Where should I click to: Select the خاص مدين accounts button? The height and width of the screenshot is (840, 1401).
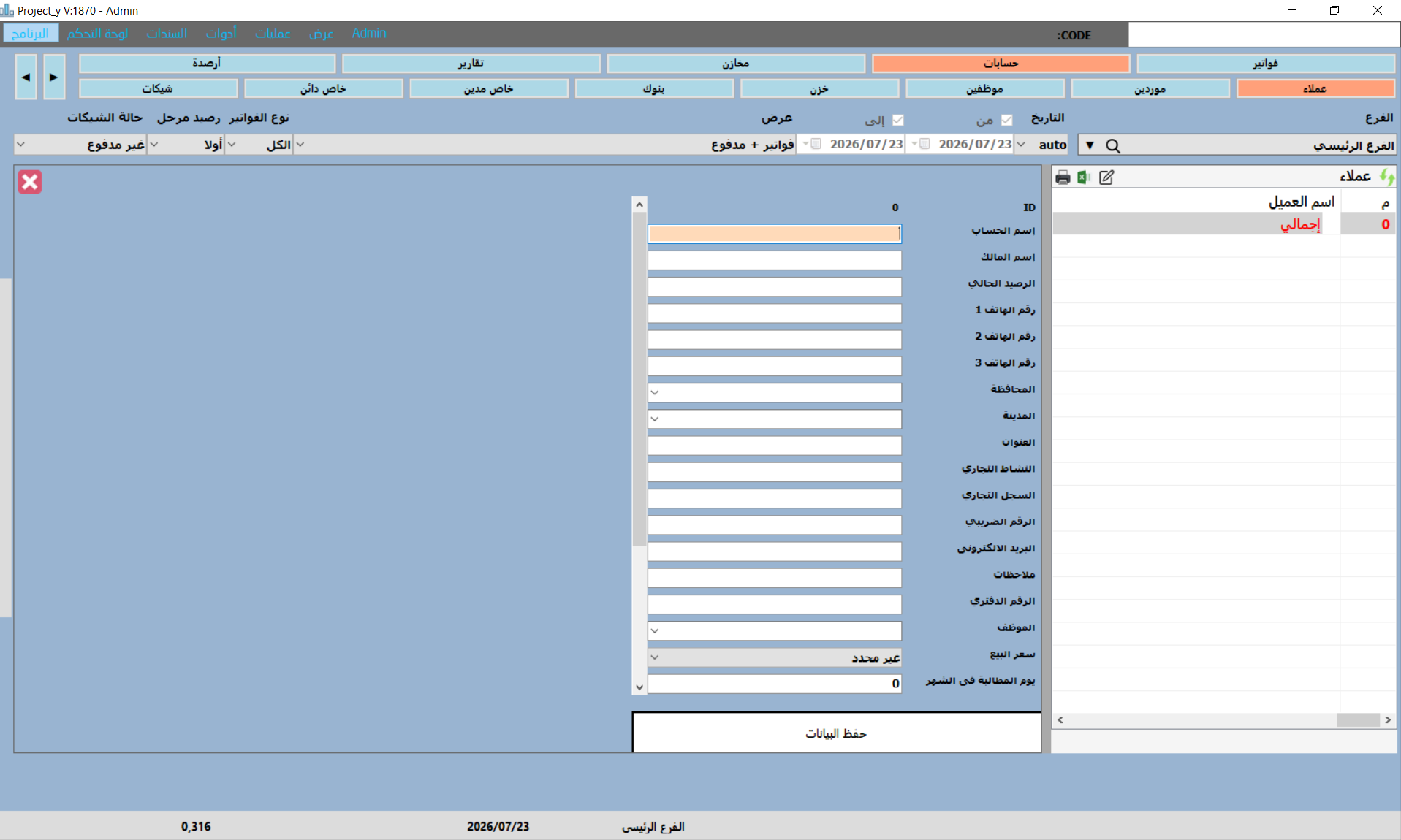point(489,88)
